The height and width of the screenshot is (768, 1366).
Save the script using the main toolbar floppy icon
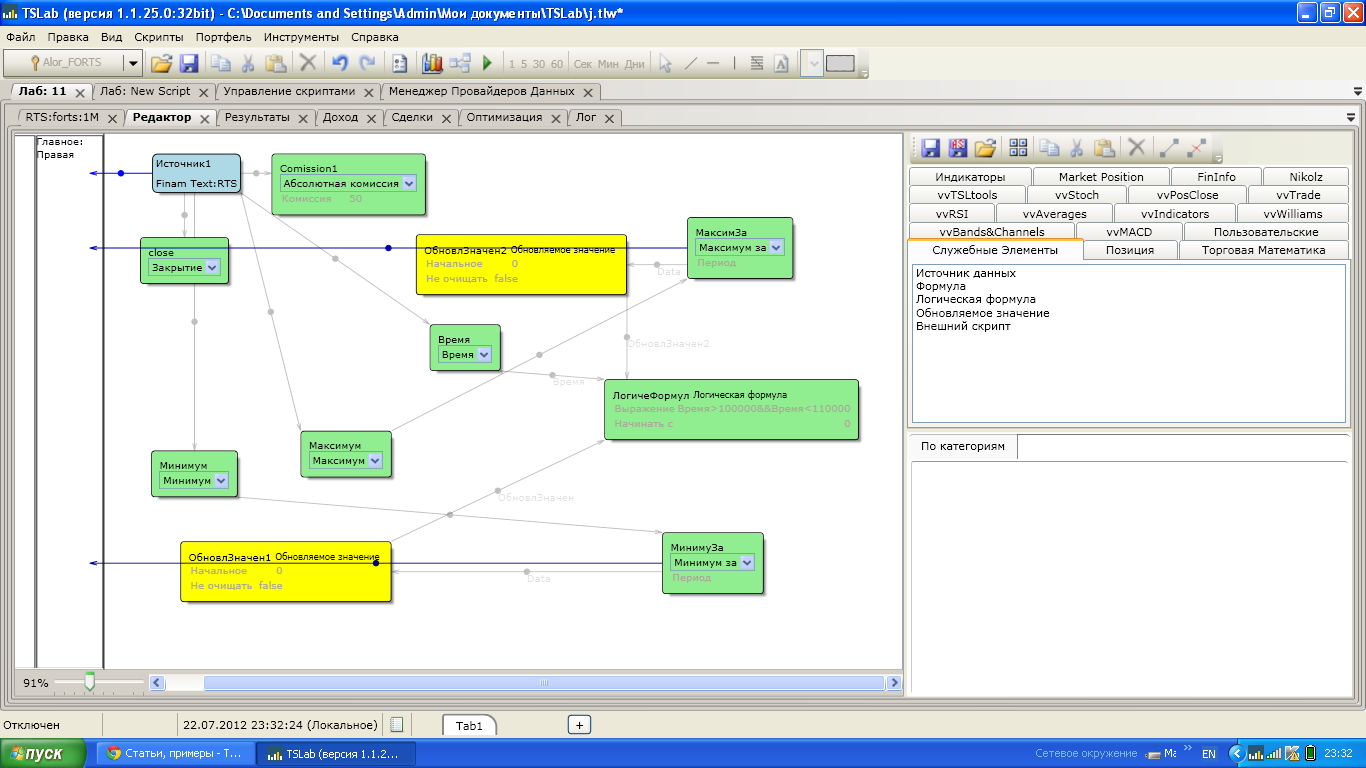point(189,63)
